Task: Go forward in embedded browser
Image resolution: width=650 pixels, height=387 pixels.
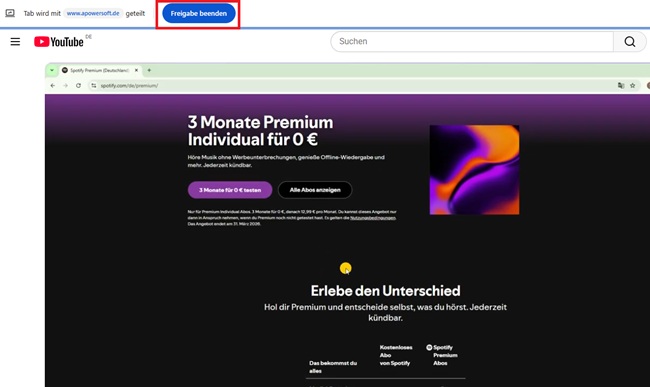Action: (65, 85)
